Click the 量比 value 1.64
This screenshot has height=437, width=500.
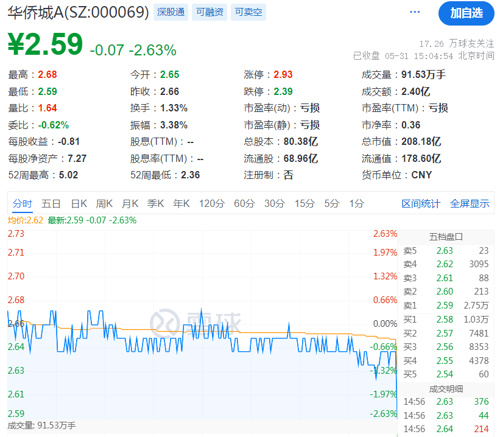pos(47,108)
